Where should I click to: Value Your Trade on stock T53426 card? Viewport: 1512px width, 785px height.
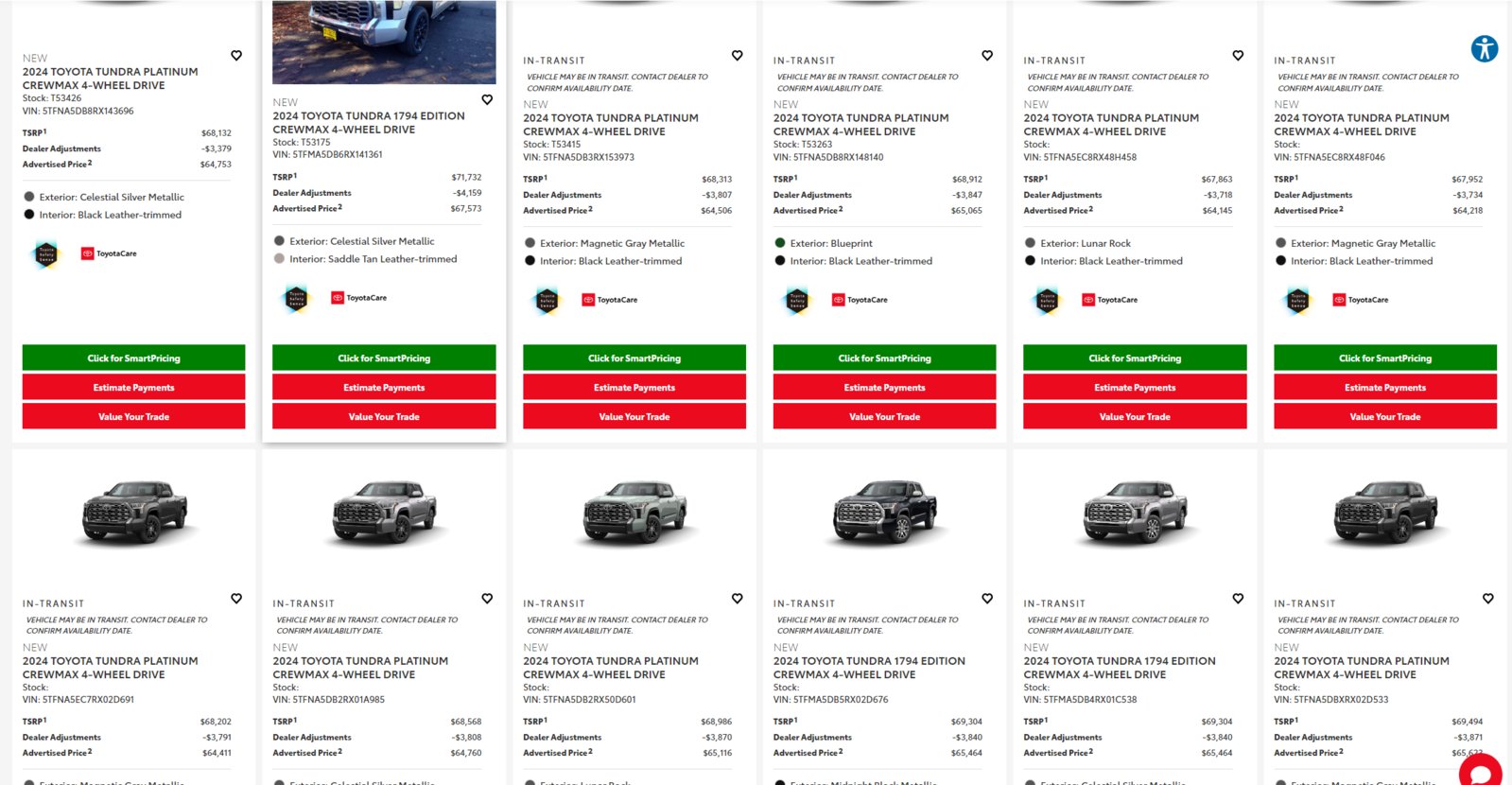tap(133, 416)
